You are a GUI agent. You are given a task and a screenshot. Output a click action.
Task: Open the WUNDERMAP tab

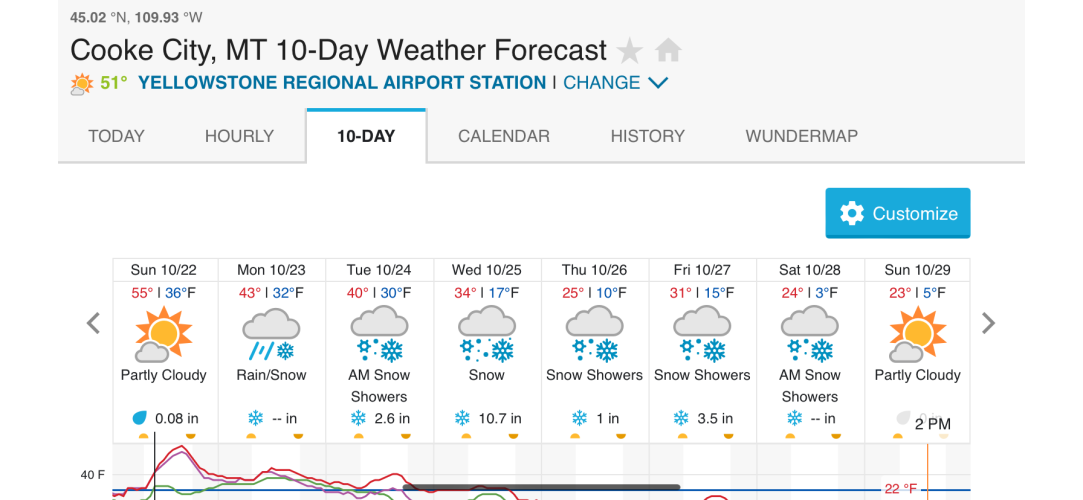tap(801, 136)
